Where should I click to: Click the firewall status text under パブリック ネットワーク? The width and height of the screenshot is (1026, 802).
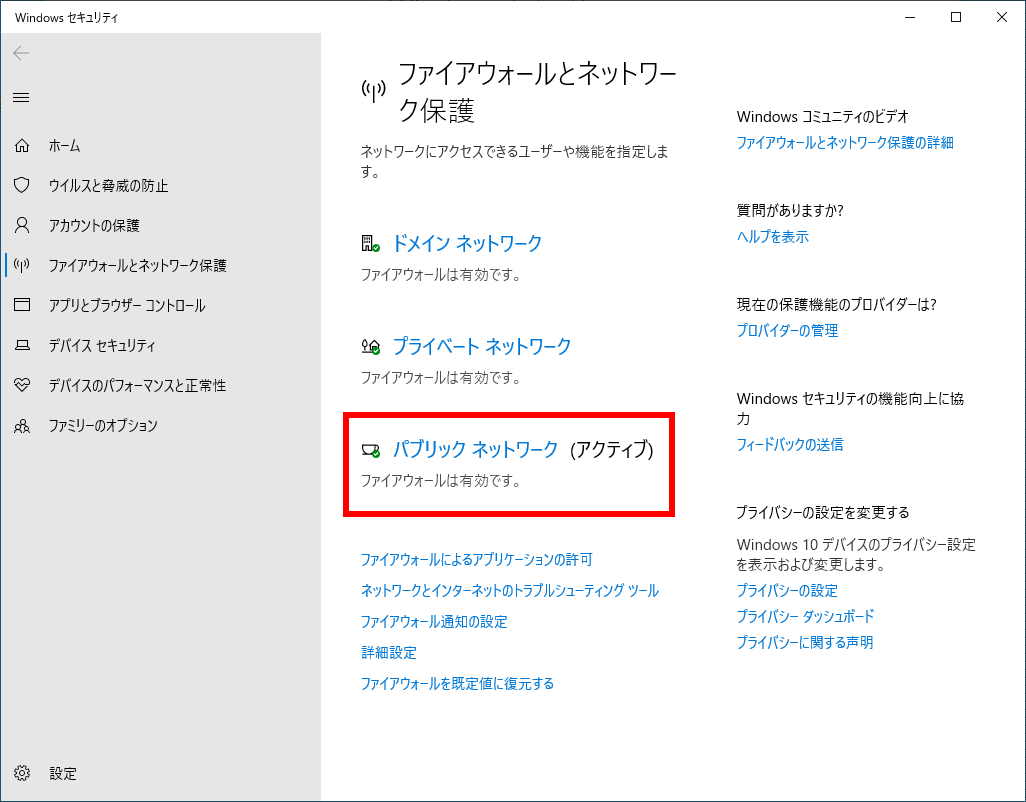tap(442, 481)
